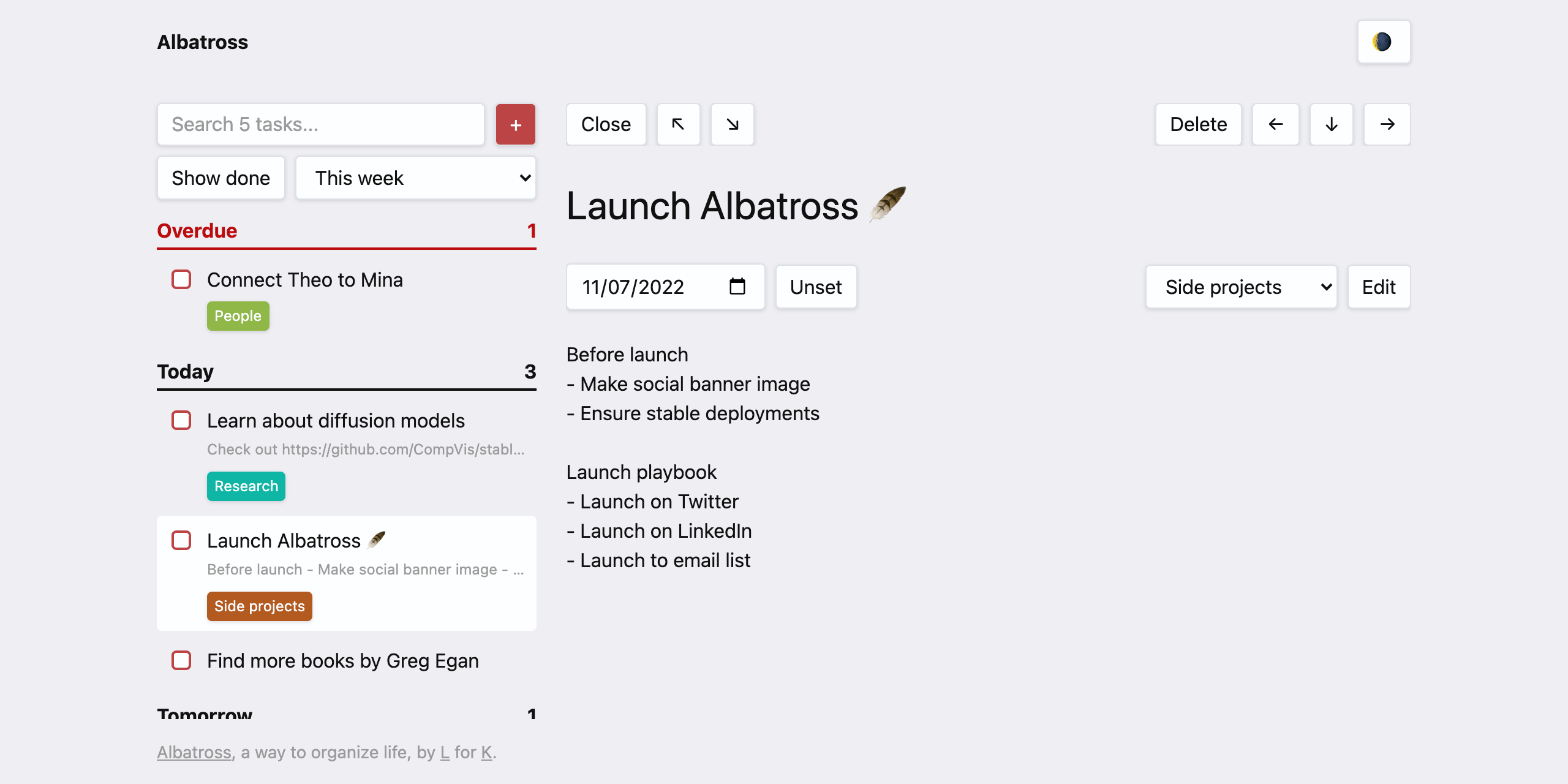The height and width of the screenshot is (784, 1568).
Task: Open the 'This week' filter dropdown
Action: click(416, 178)
